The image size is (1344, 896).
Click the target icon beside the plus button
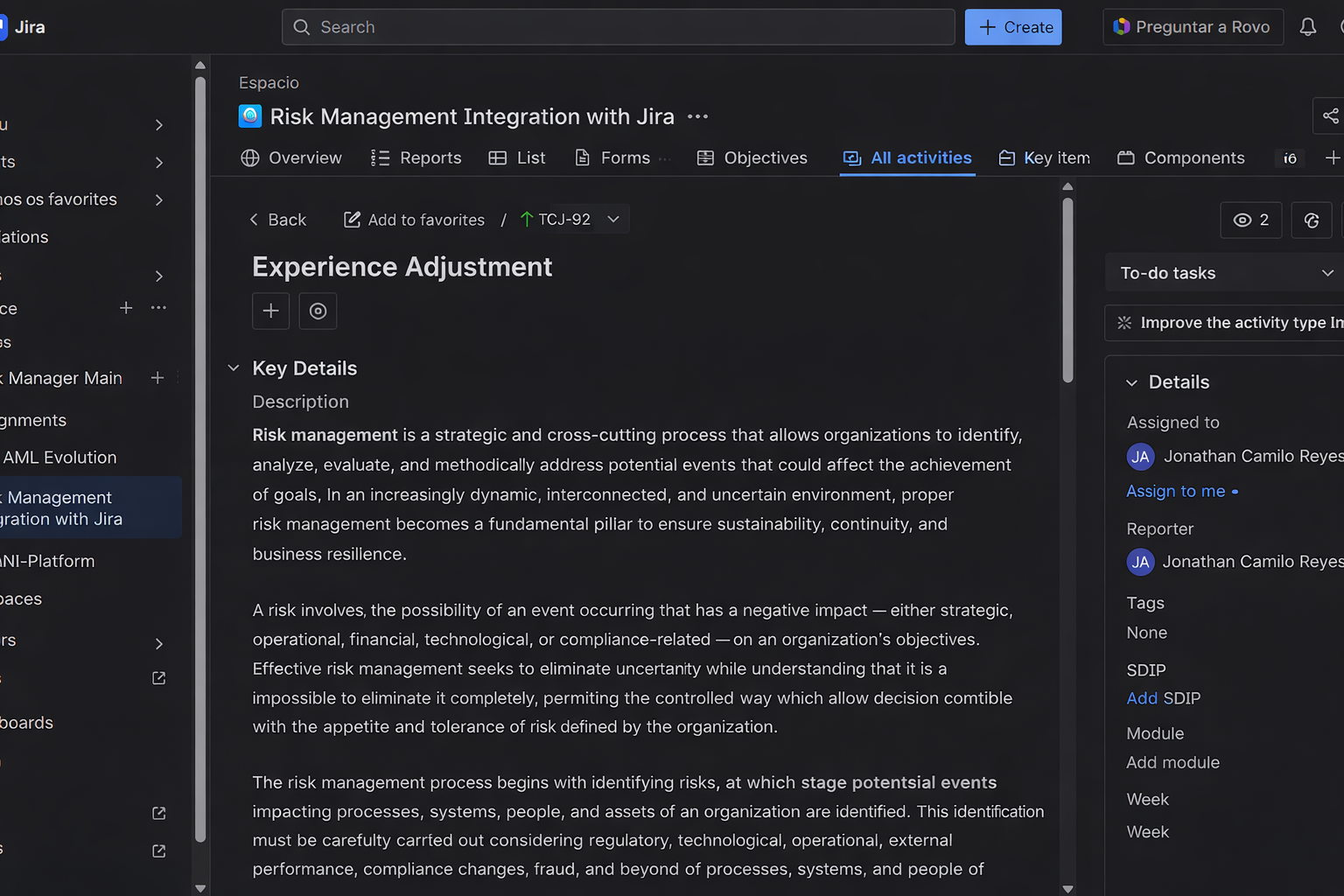click(318, 311)
